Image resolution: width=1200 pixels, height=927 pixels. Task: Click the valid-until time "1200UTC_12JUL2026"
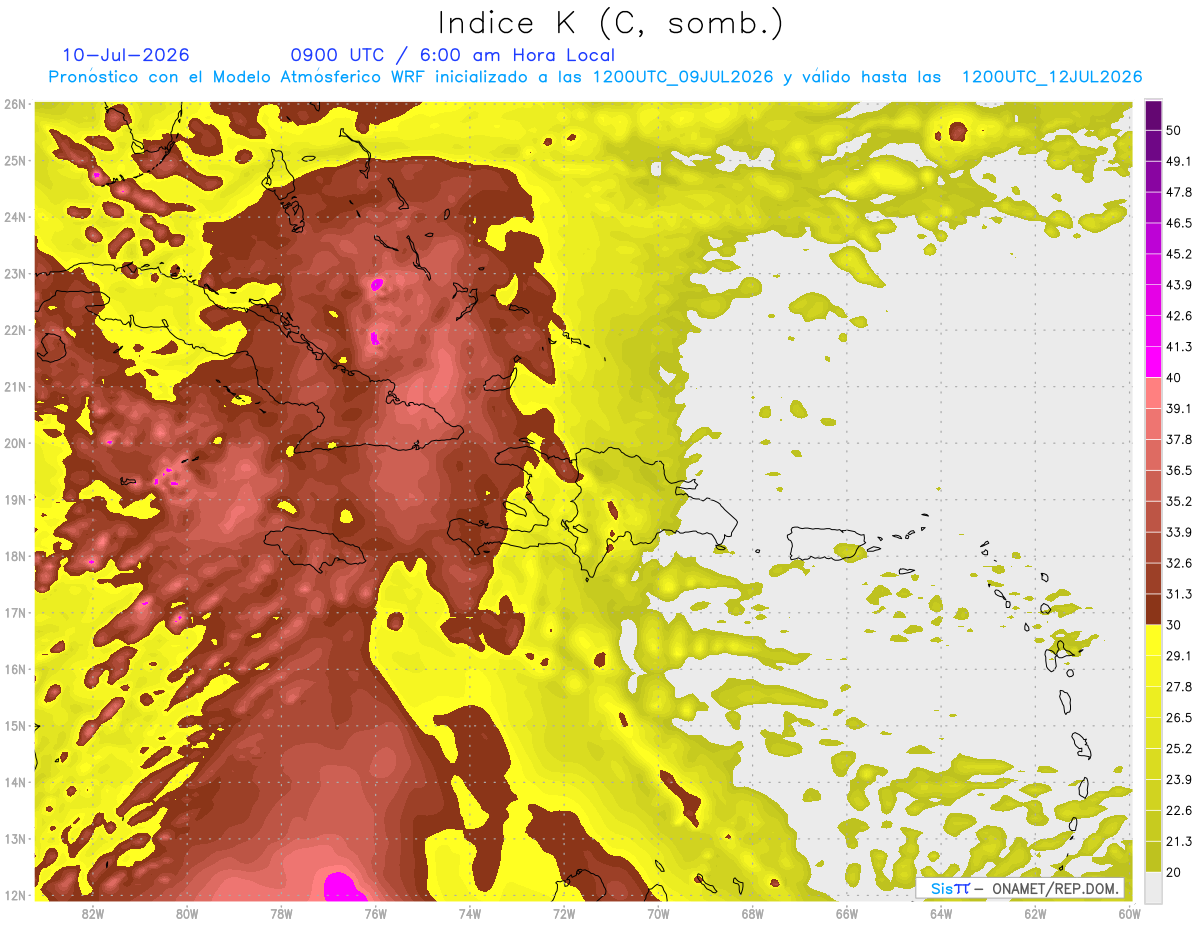(1052, 77)
